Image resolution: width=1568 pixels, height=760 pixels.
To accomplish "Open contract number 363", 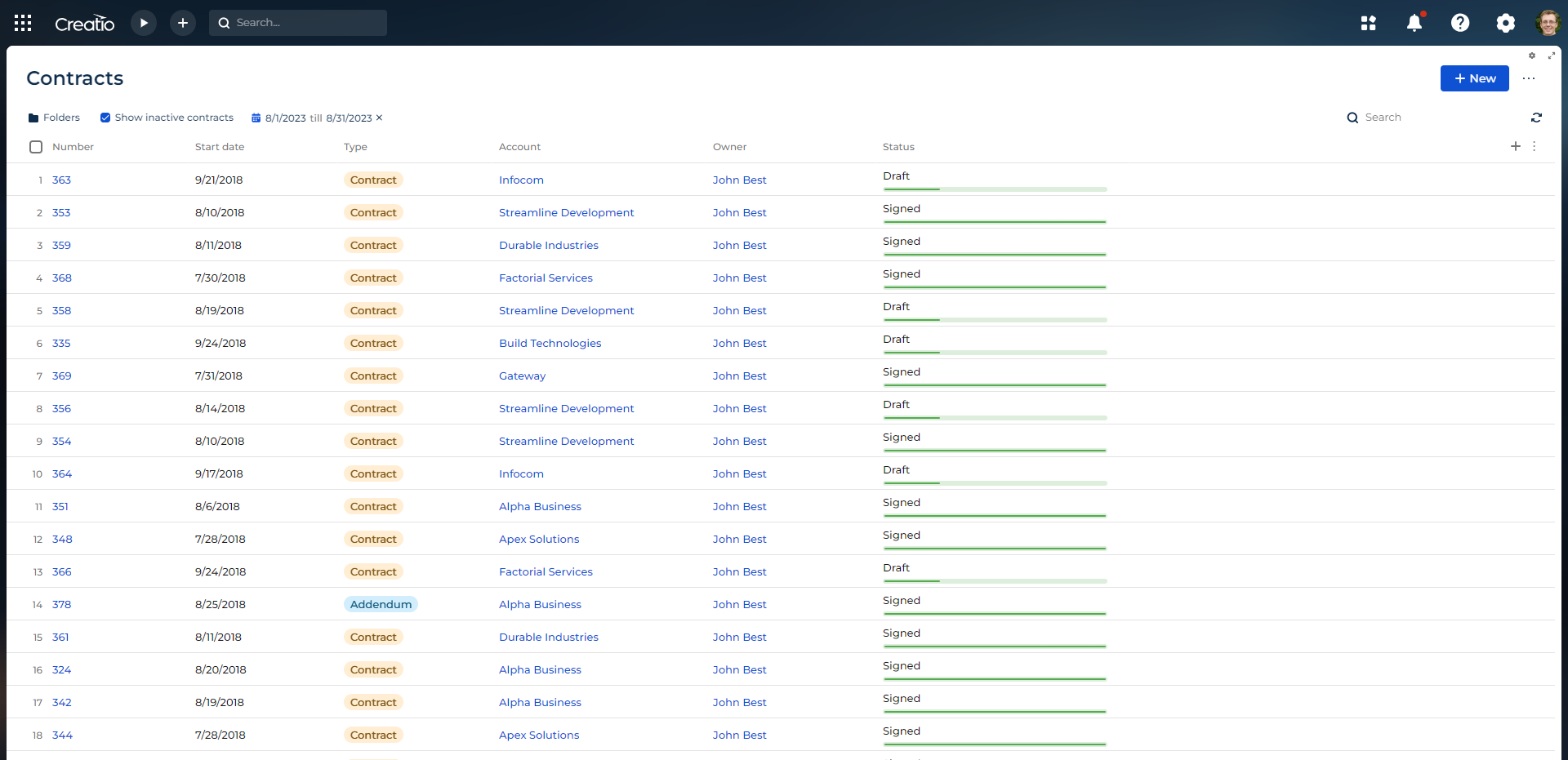I will tap(61, 180).
